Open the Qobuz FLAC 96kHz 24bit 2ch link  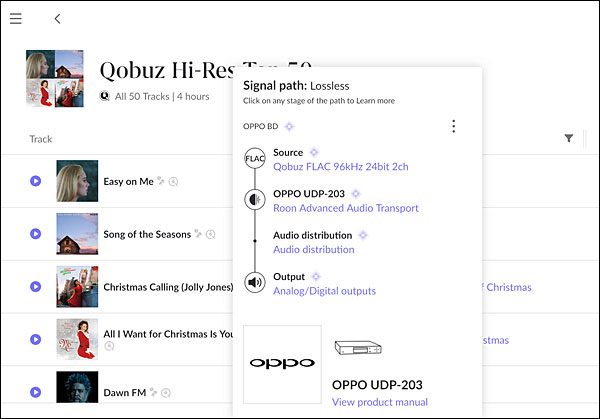(x=341, y=167)
